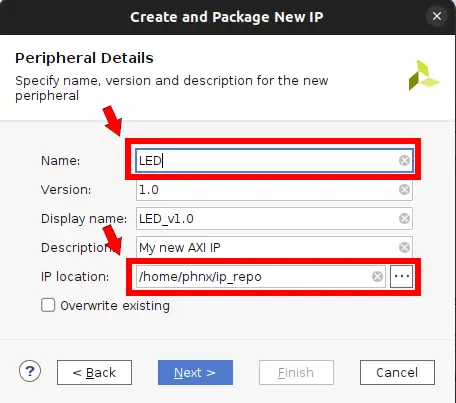The width and height of the screenshot is (456, 403).
Task: Click the Xilinx Vivado logo
Action: click(424, 75)
